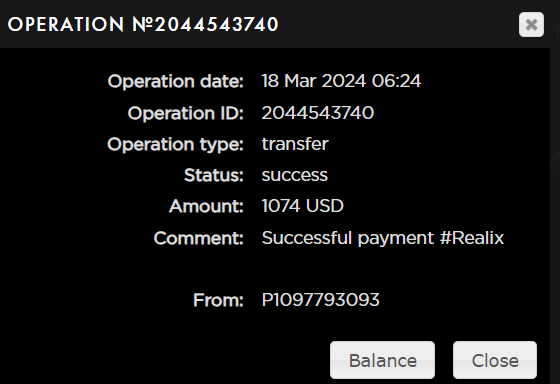Click the Operation ID number 2044543740
Image resolution: width=560 pixels, height=384 pixels.
318,113
